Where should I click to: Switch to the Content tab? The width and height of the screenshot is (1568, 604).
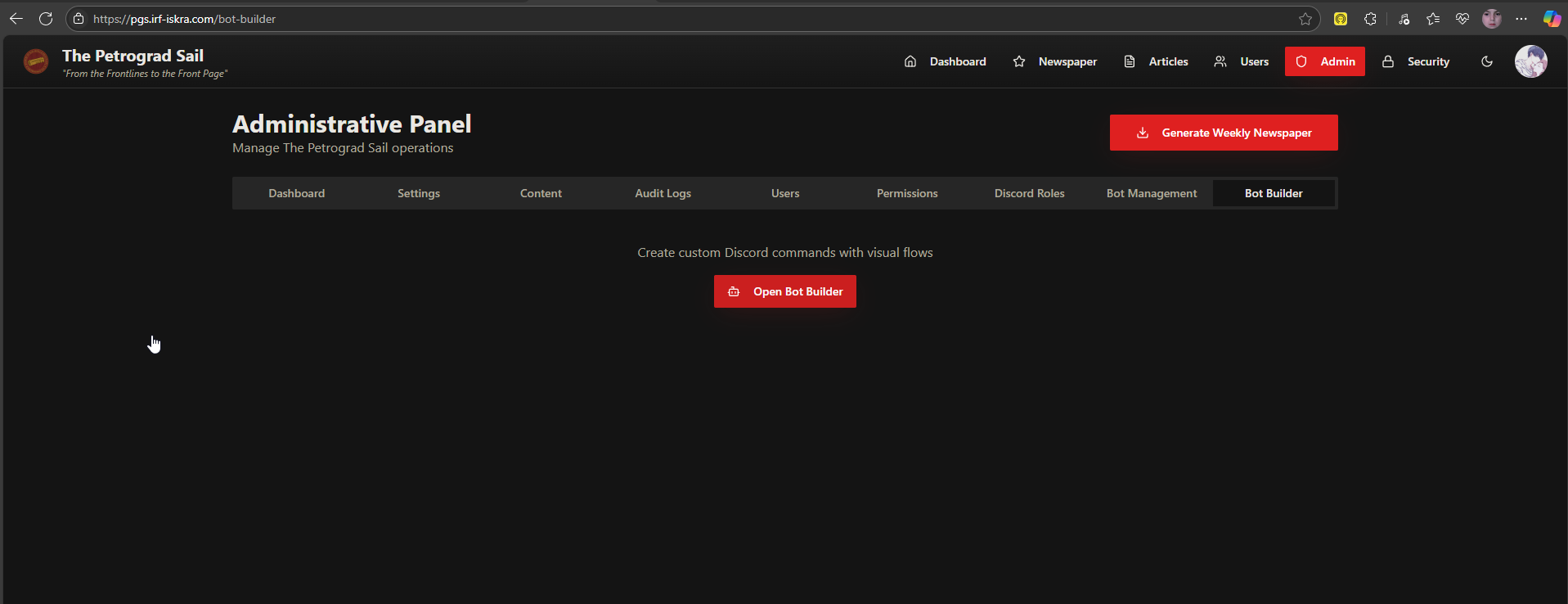[x=541, y=193]
